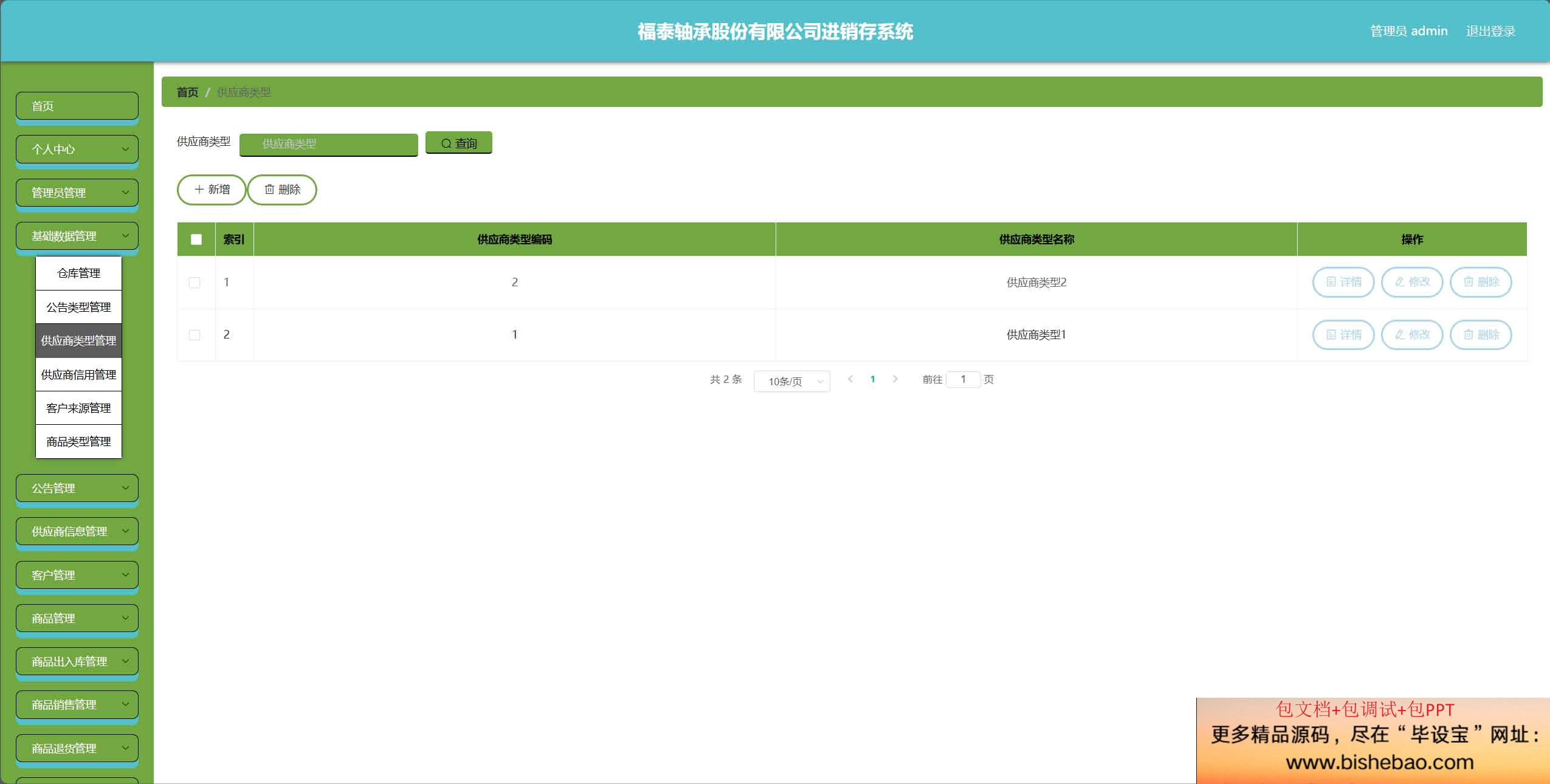Click the 修改 pencil icon in the 供应商类型1 row
This screenshot has width=1550, height=784.
coord(1400,335)
